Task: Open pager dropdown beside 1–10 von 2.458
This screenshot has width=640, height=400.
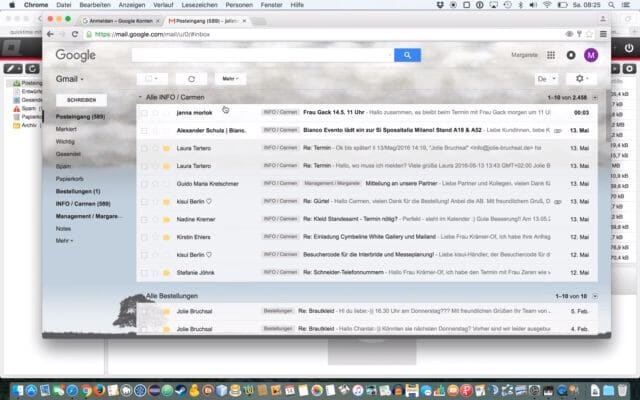Action: click(595, 98)
